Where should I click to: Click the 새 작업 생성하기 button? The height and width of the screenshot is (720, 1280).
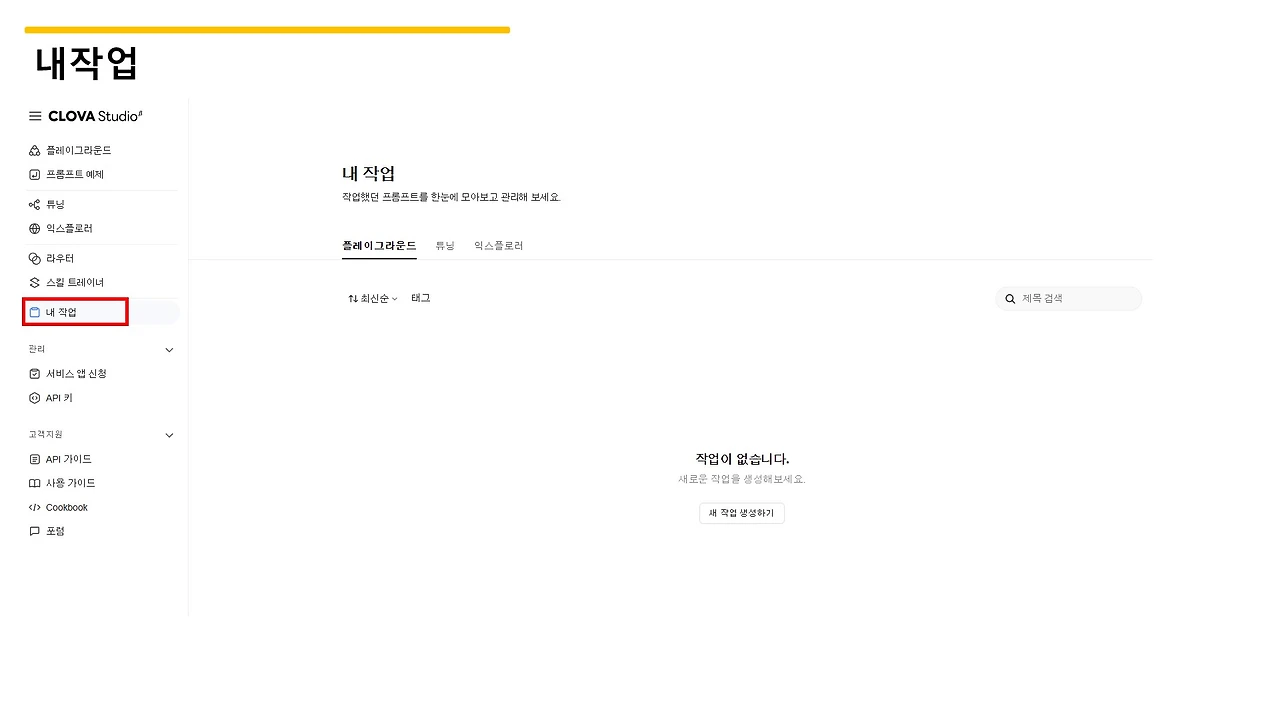741,512
